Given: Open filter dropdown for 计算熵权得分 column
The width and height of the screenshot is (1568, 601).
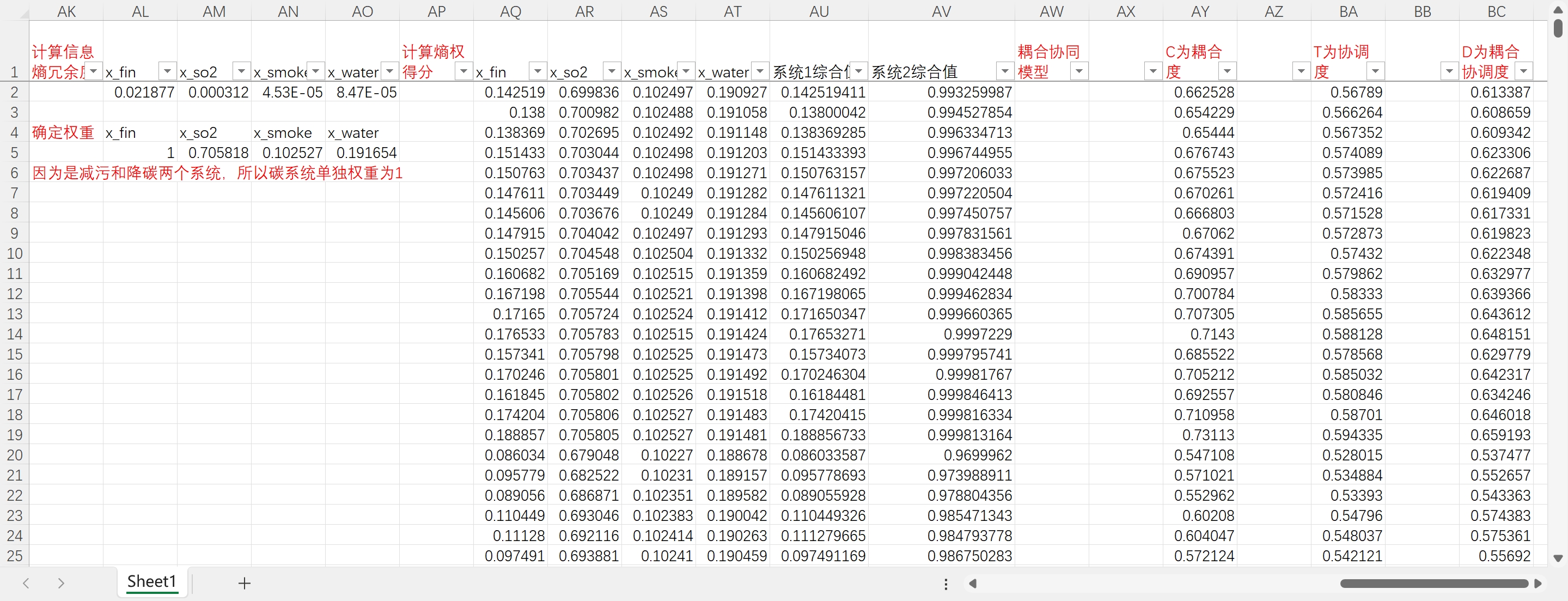Looking at the screenshot, I should (x=463, y=71).
